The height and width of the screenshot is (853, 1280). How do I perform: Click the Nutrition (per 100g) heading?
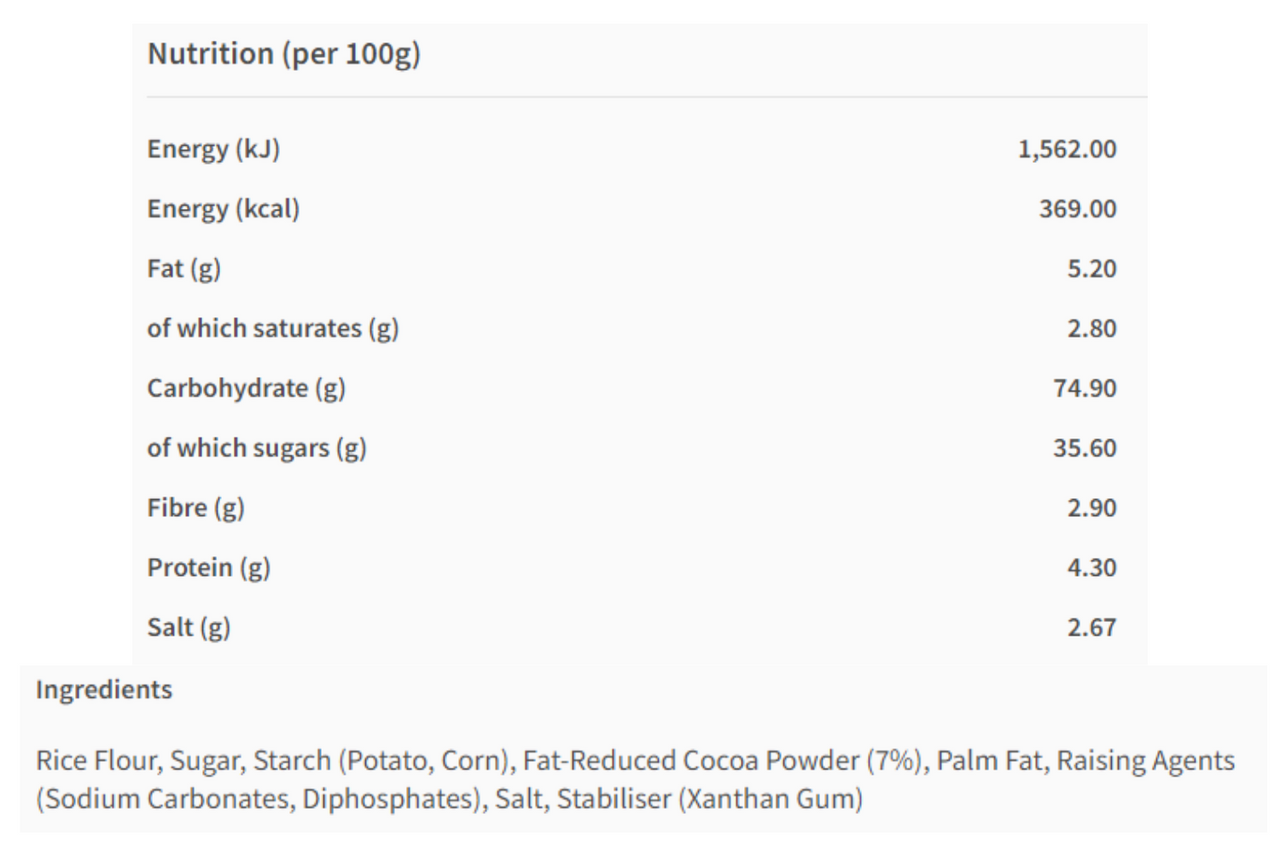point(284,56)
